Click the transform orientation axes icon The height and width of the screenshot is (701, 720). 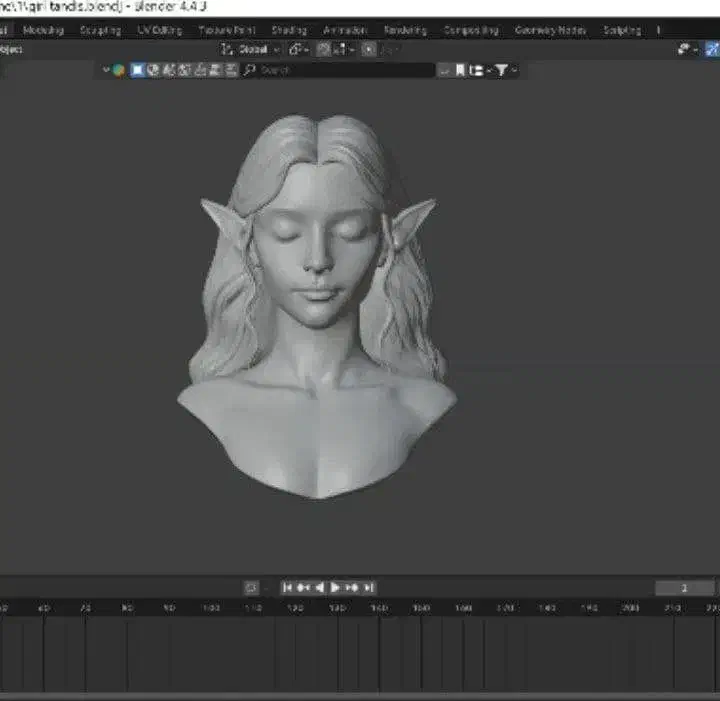click(x=227, y=49)
